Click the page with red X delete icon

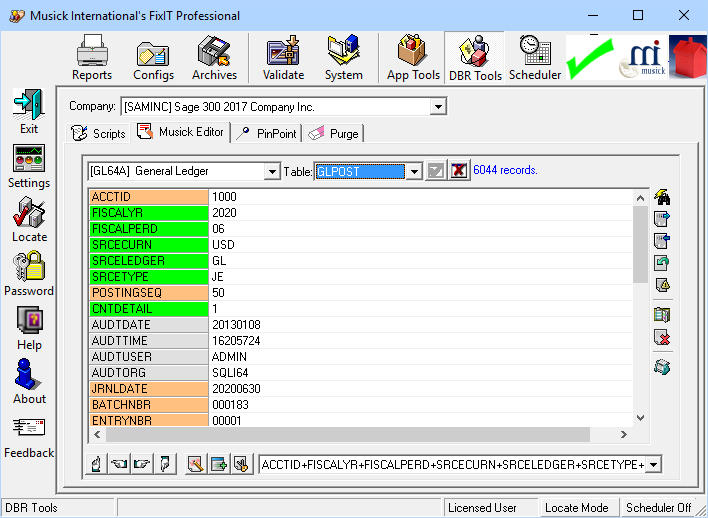point(662,337)
